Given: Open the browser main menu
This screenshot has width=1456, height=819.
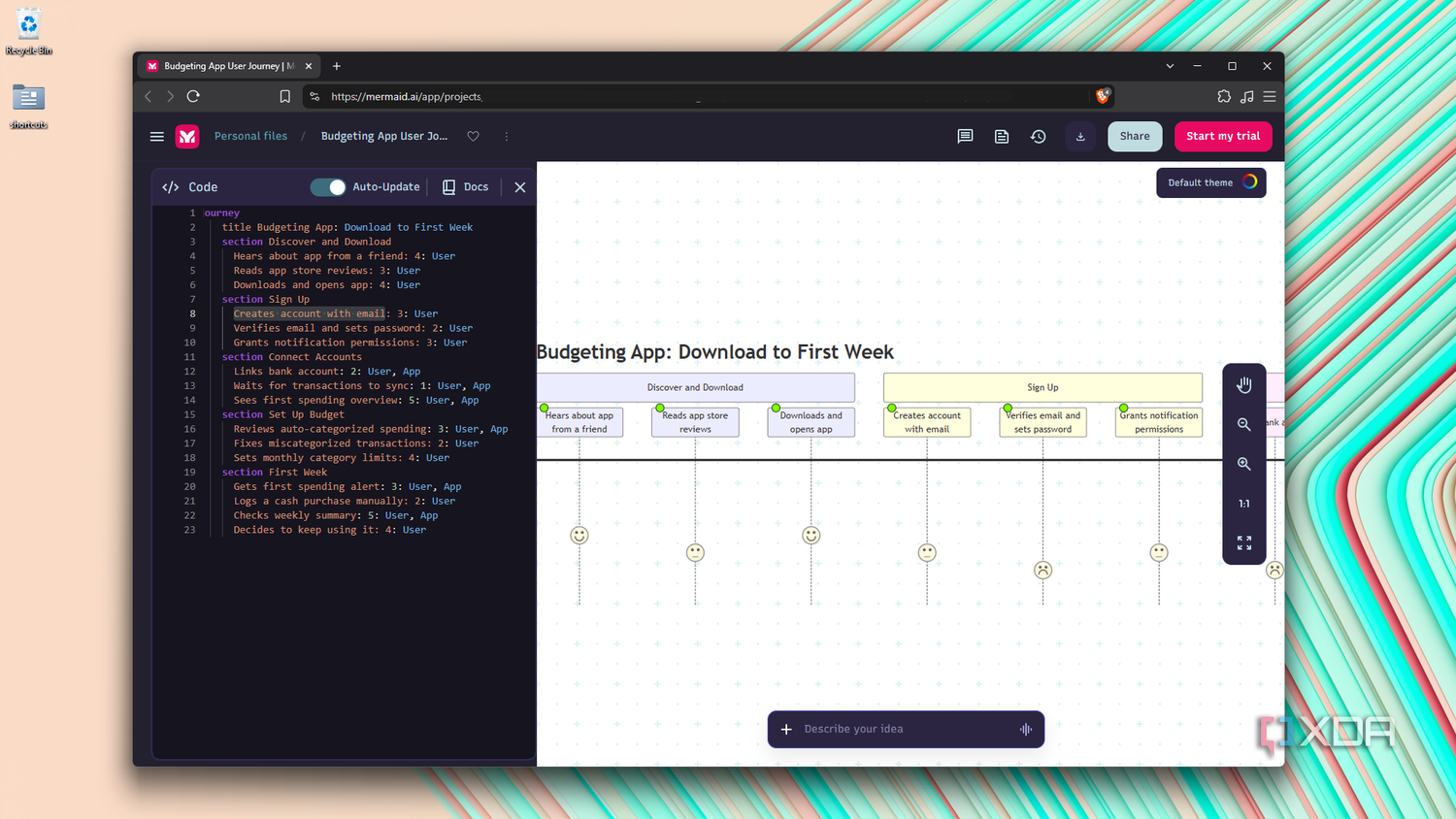Looking at the screenshot, I should 1270,96.
